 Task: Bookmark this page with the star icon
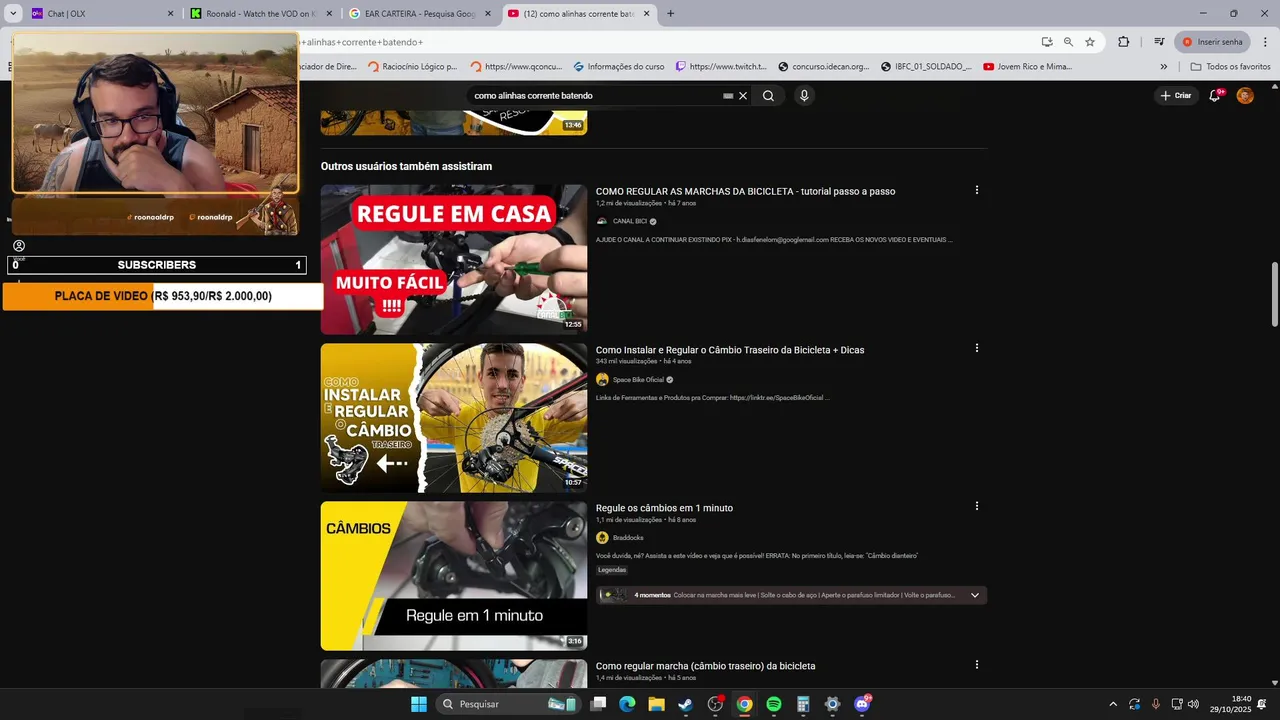click(1090, 42)
